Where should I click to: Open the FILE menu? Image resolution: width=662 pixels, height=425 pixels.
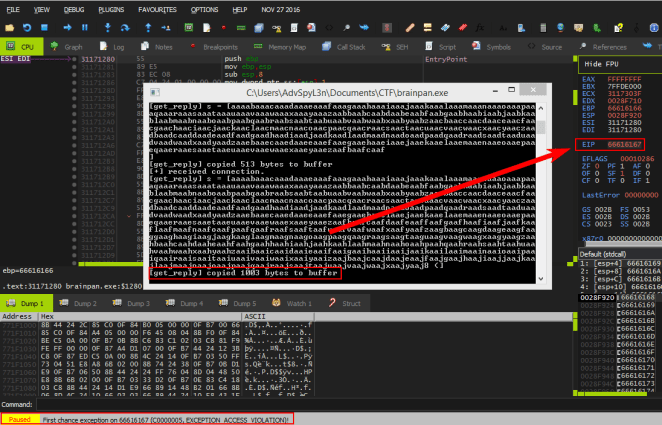pos(13,9)
